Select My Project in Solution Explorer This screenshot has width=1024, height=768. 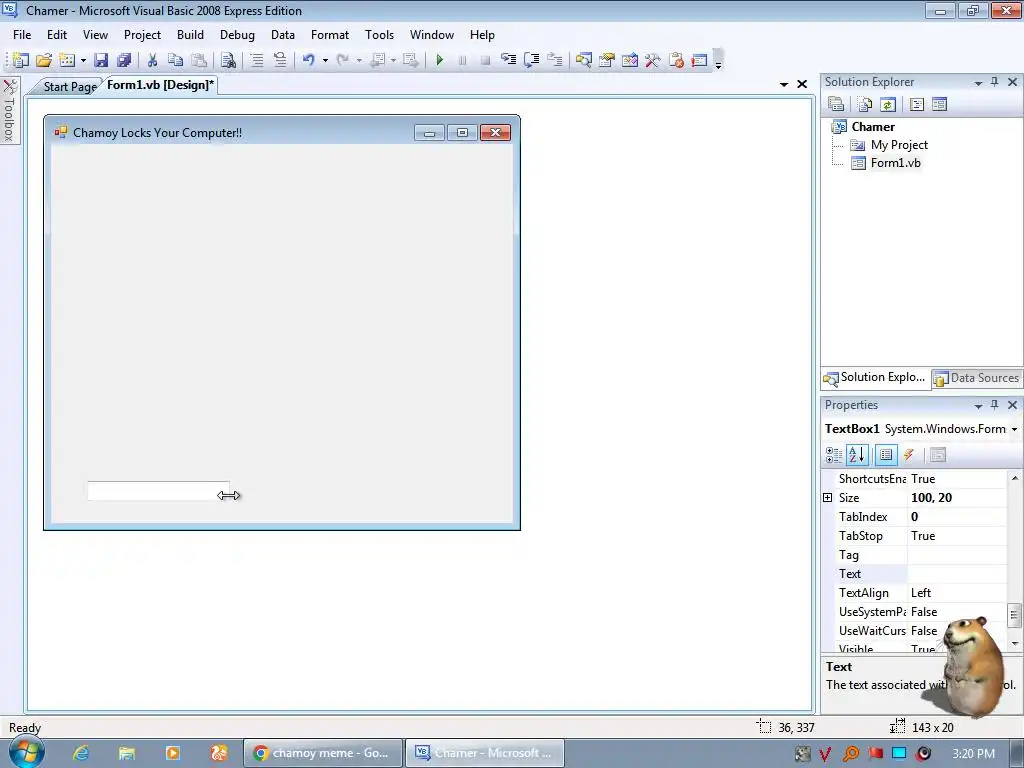tap(899, 145)
